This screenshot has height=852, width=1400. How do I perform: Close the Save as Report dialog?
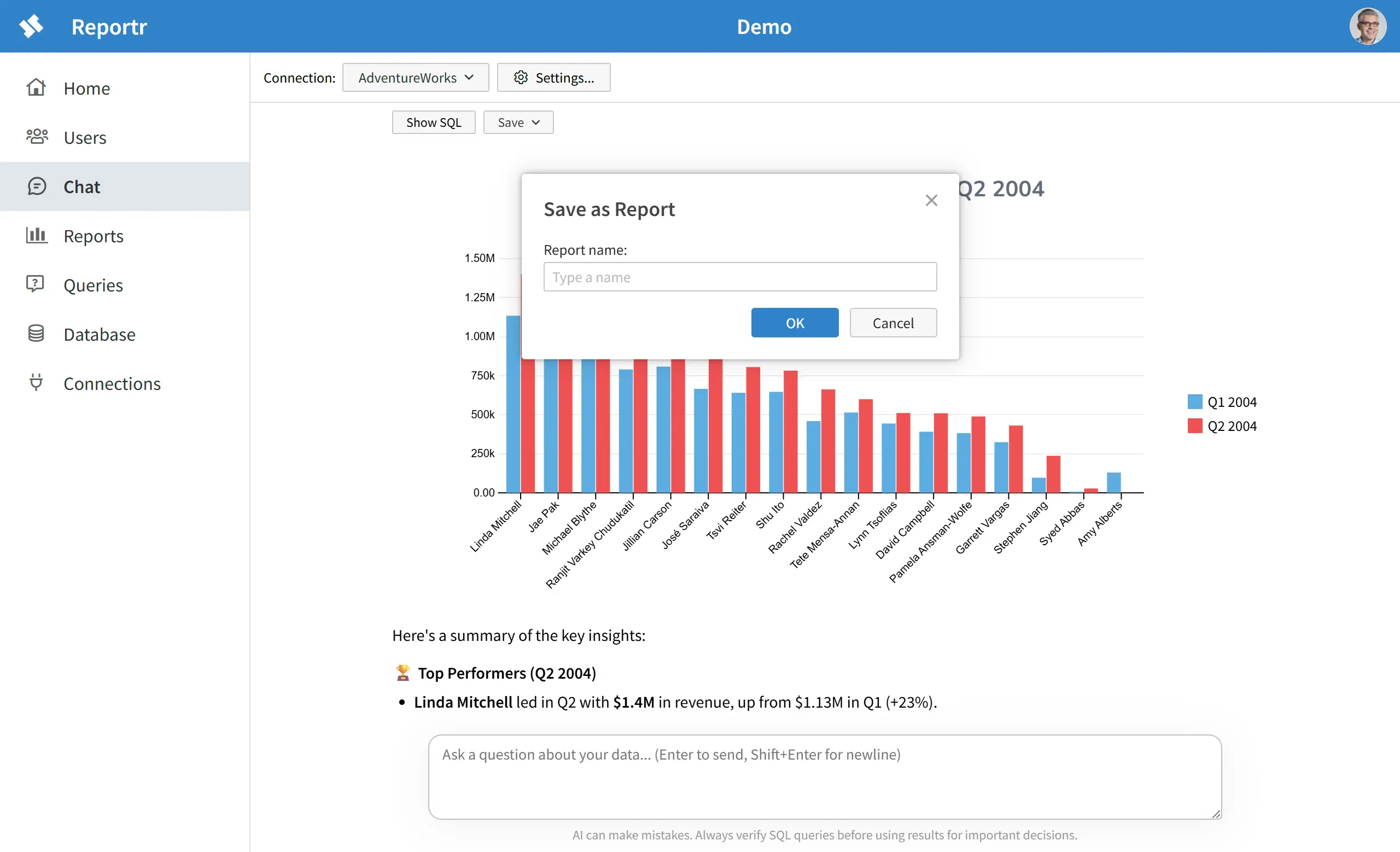click(x=931, y=200)
